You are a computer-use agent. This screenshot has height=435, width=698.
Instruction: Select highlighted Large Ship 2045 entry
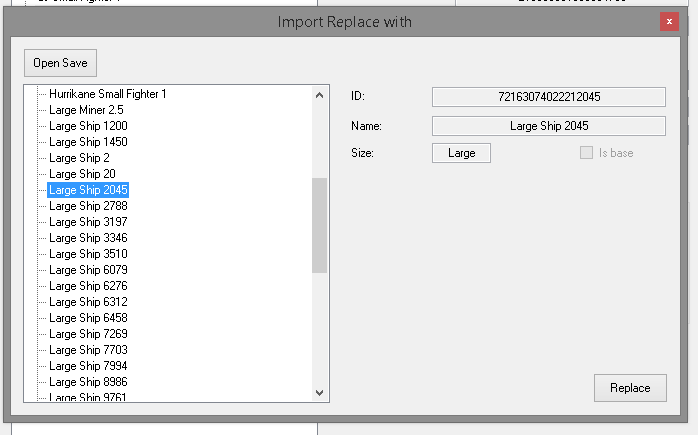click(88, 190)
